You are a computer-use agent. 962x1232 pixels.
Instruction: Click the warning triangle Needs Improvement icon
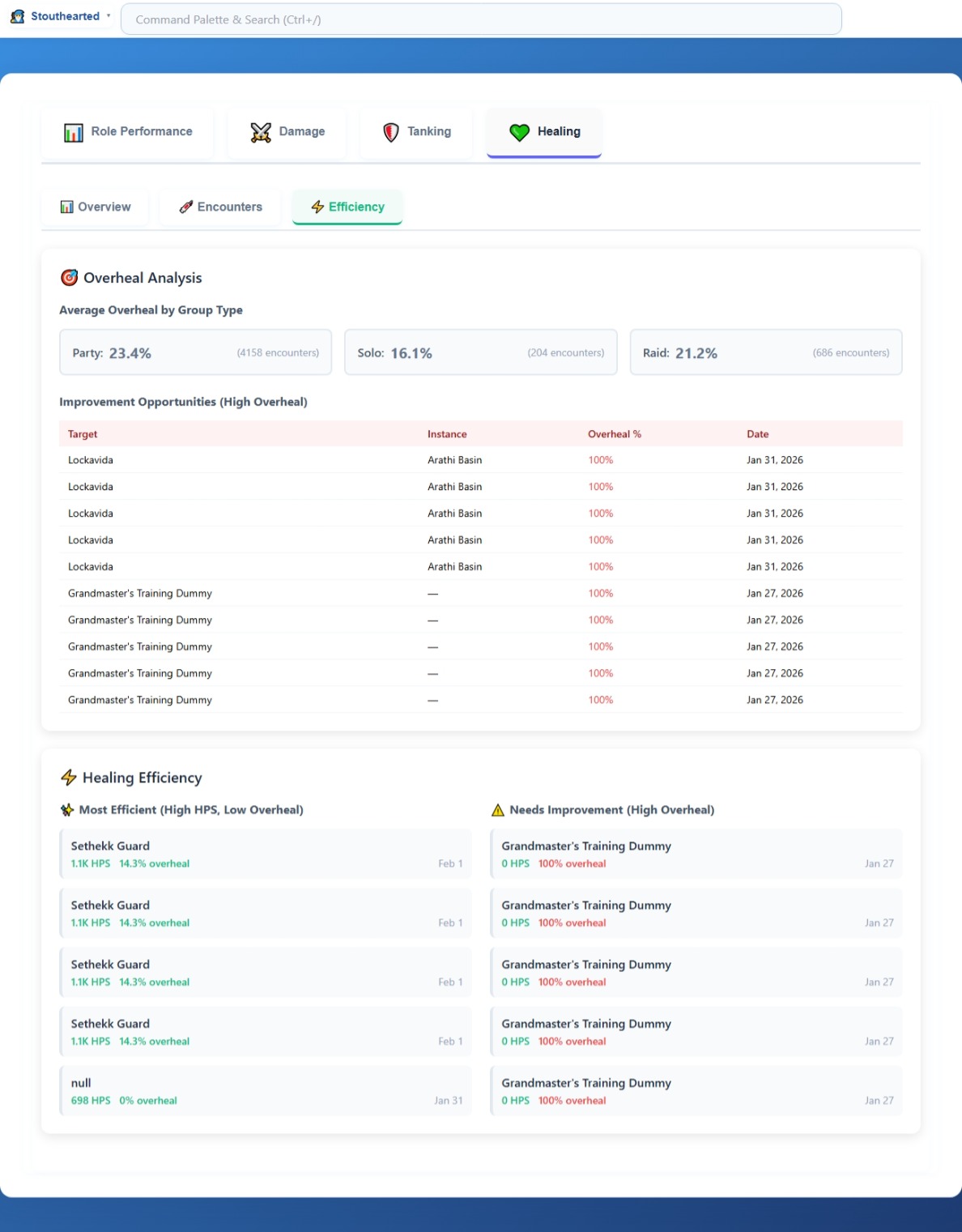click(x=498, y=810)
